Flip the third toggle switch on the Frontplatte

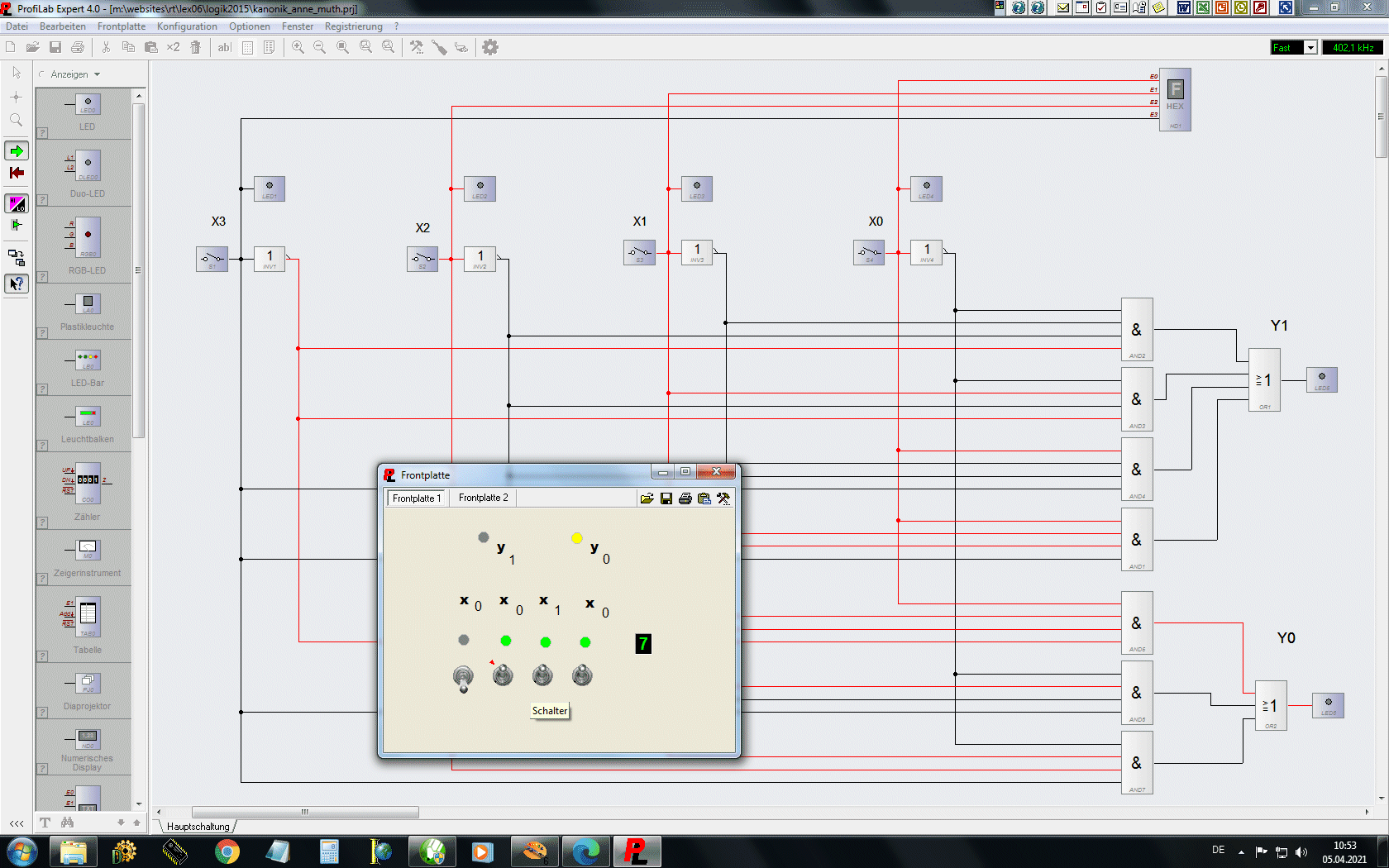[542, 675]
